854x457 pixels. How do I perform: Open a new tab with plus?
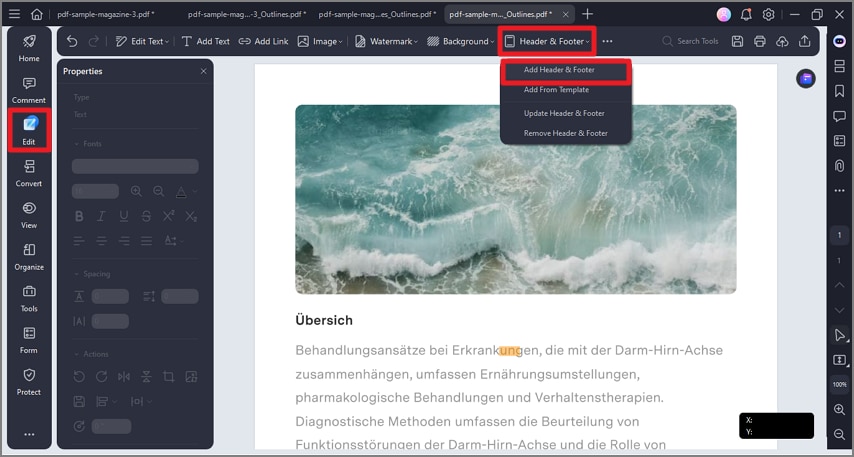(587, 14)
